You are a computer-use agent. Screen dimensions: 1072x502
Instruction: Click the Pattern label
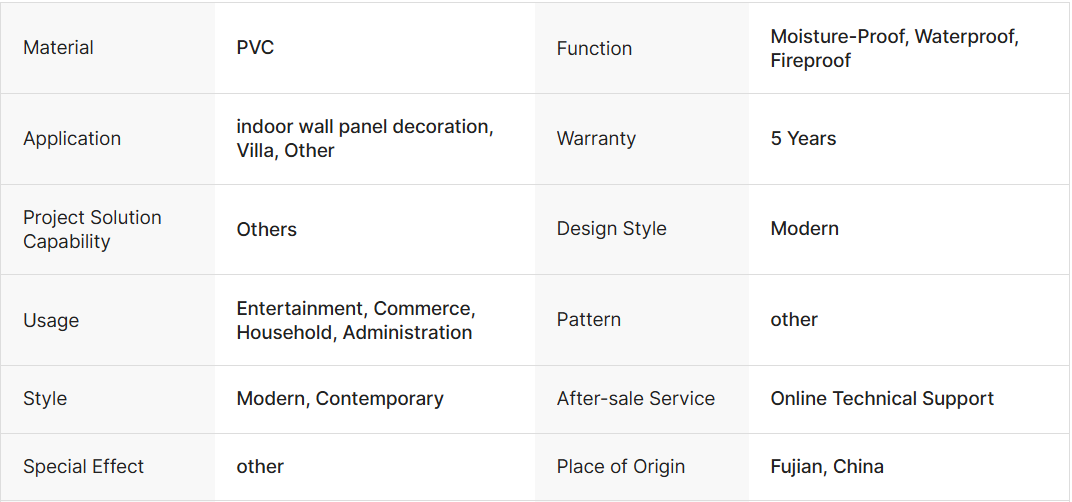[588, 320]
